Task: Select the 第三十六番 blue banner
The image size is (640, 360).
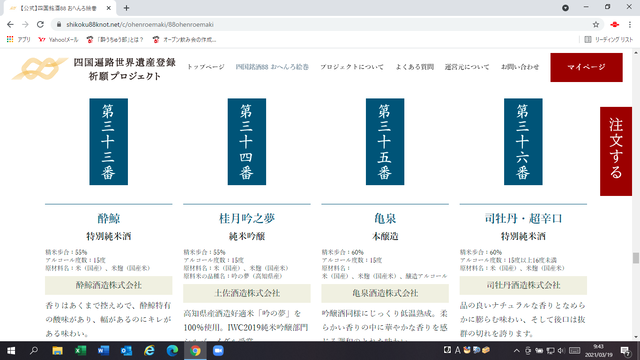Action: click(x=523, y=142)
